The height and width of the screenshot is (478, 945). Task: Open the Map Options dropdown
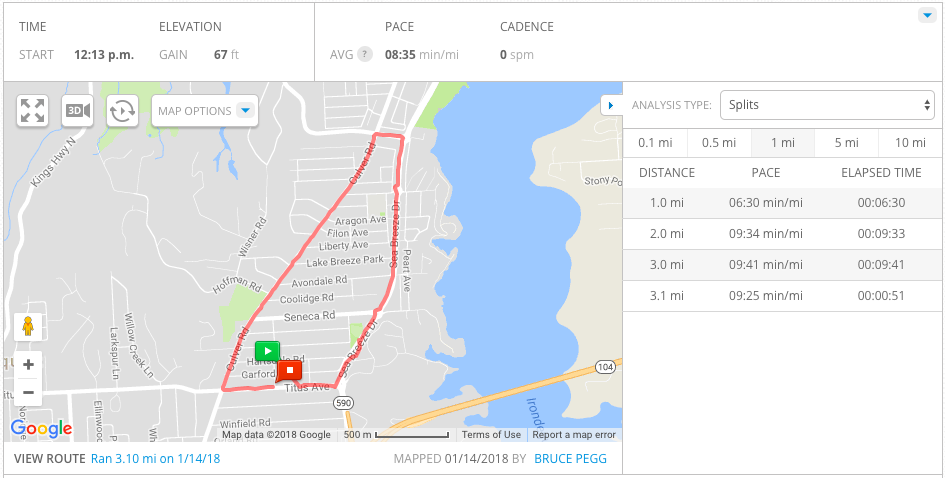205,111
